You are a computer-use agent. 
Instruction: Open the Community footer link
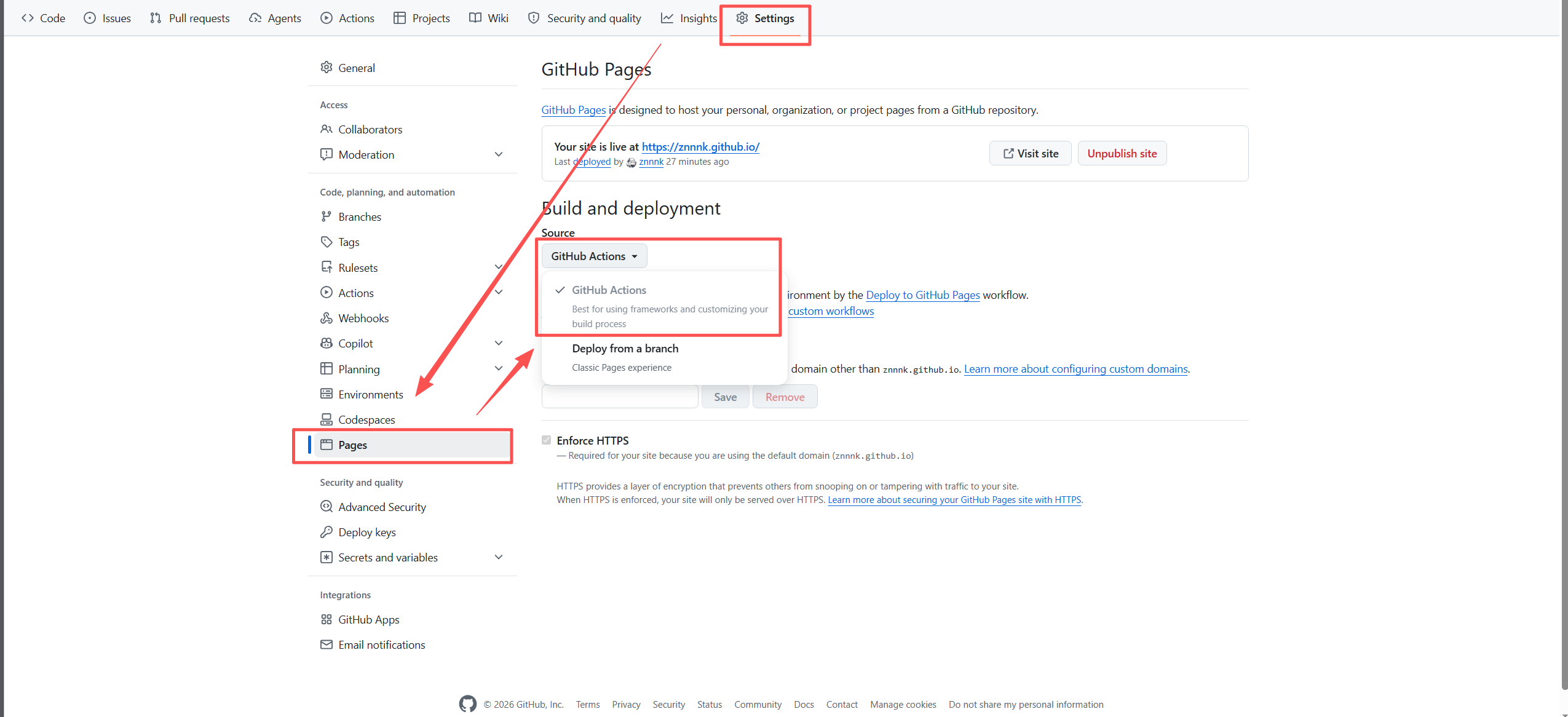(x=758, y=704)
